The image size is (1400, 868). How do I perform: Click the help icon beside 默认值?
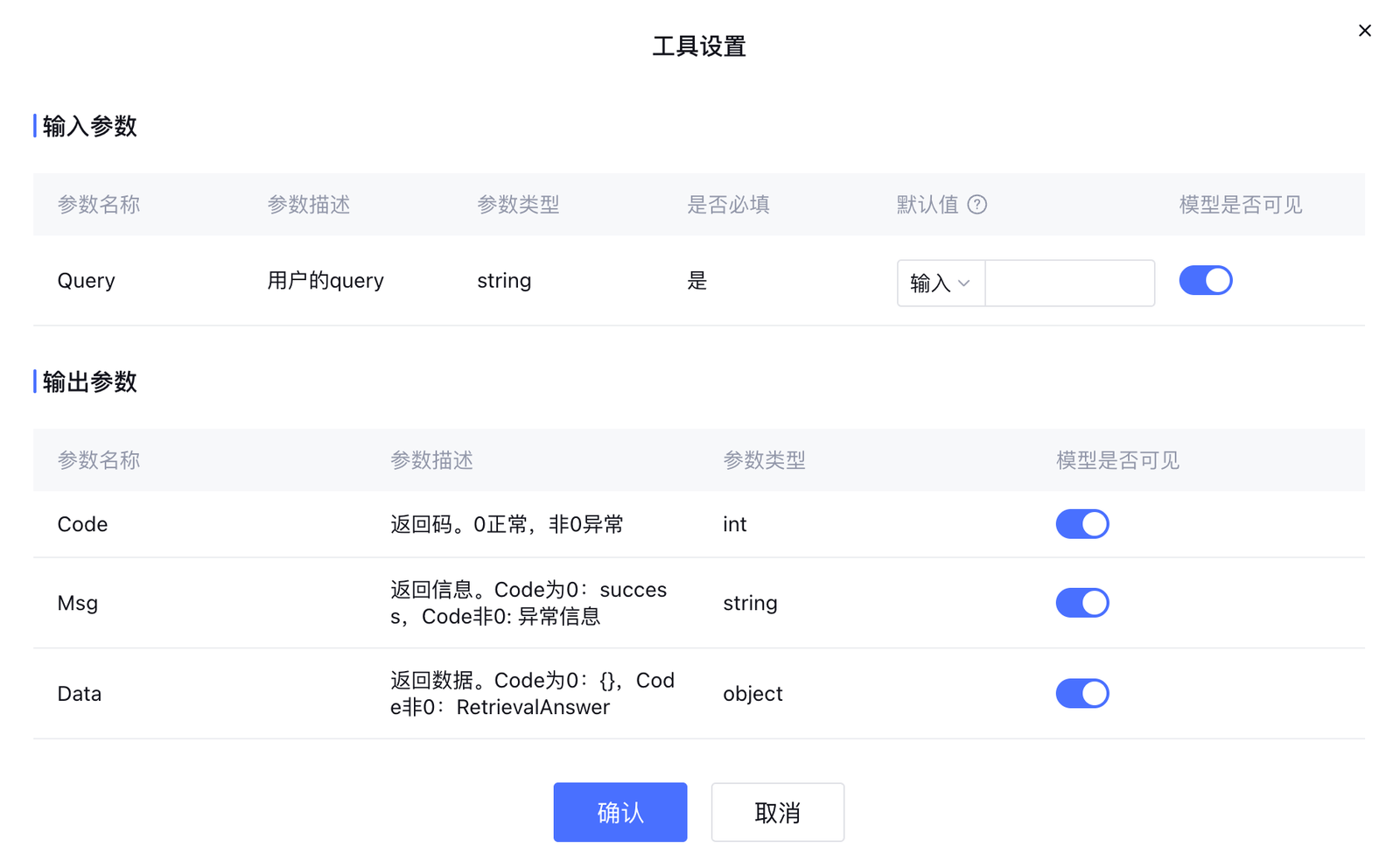pyautogui.click(x=977, y=205)
